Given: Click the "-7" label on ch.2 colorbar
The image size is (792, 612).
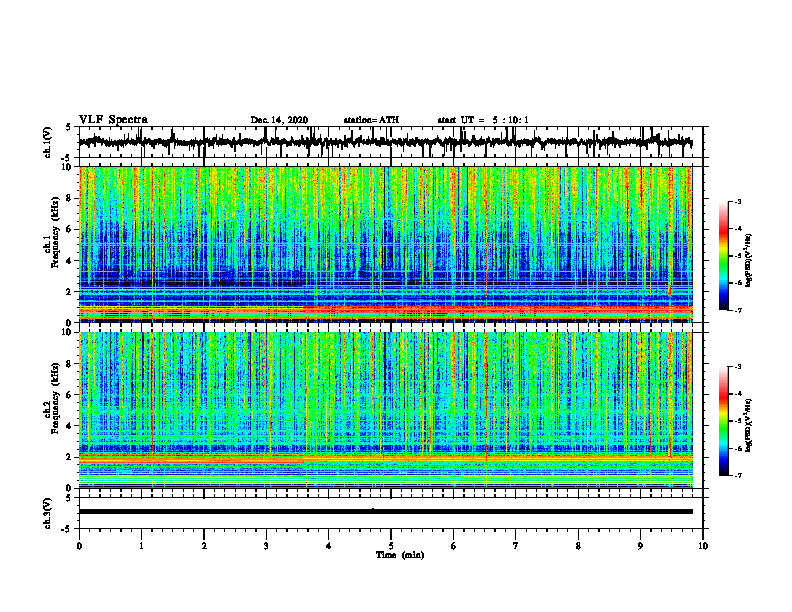Looking at the screenshot, I should (738, 475).
